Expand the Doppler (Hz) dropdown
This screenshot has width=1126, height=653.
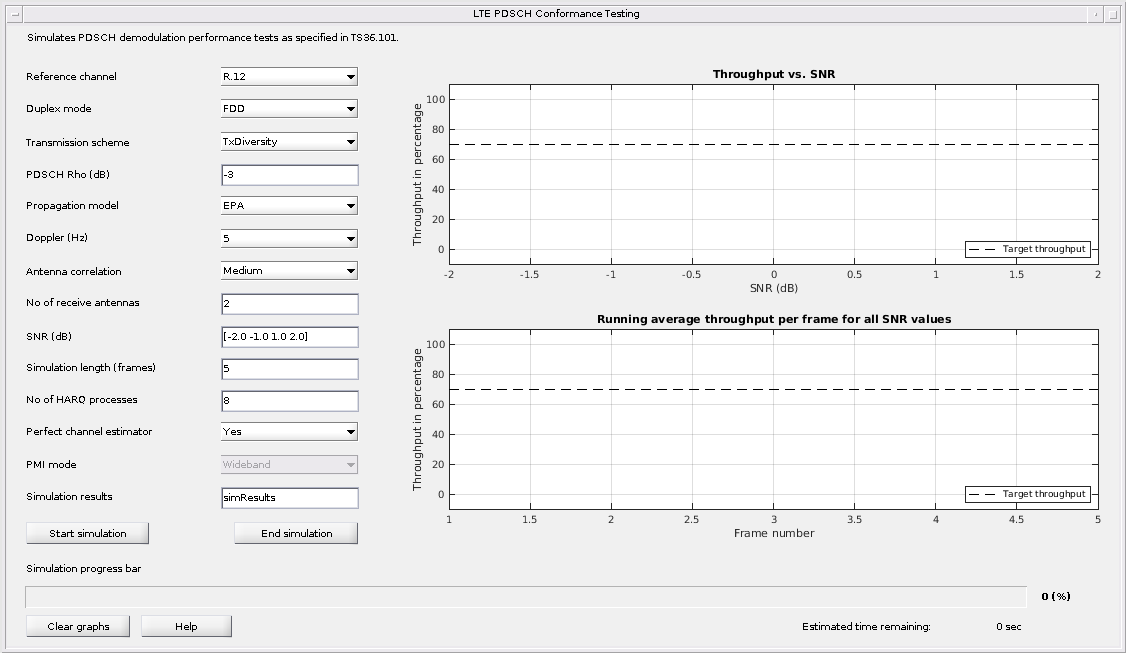pos(289,238)
